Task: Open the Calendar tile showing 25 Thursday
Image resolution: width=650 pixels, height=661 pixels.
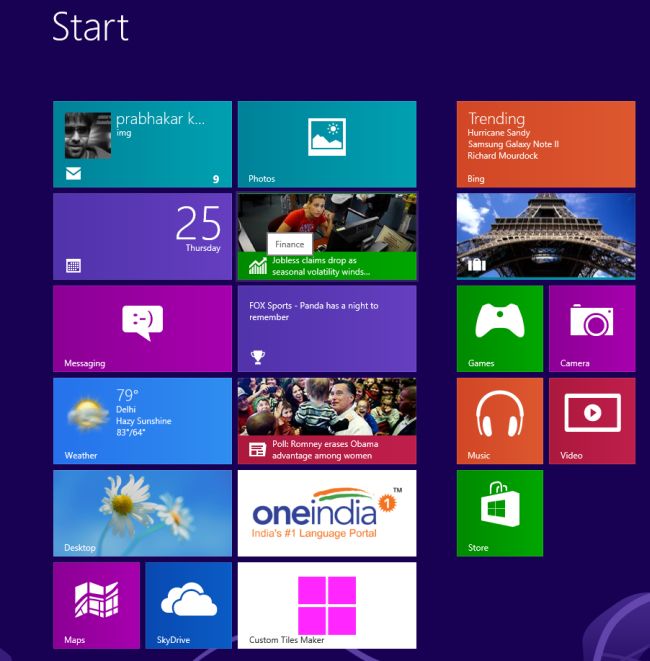Action: [142, 236]
